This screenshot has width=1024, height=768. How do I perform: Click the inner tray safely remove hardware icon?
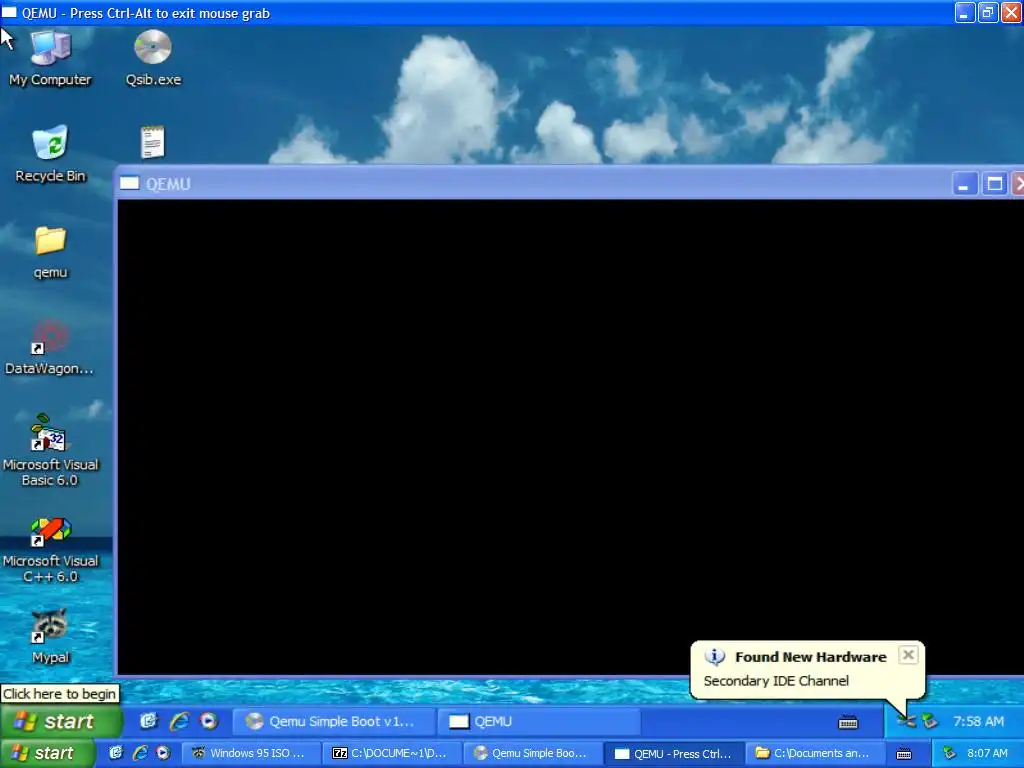coord(929,722)
